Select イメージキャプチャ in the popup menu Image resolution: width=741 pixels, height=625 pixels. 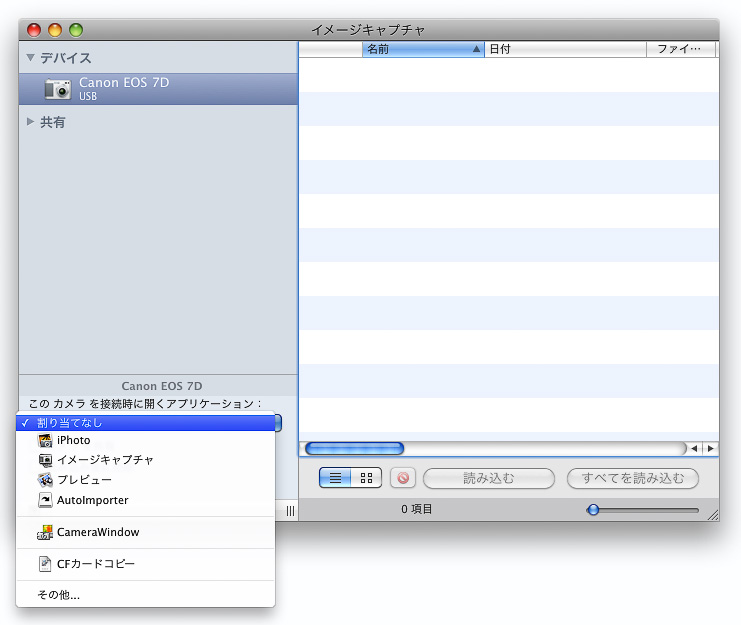pos(104,460)
